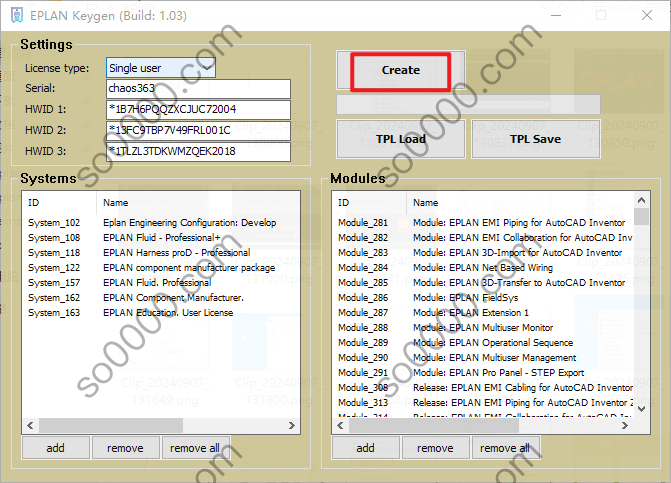
Task: Click the Create button
Action: [401, 70]
